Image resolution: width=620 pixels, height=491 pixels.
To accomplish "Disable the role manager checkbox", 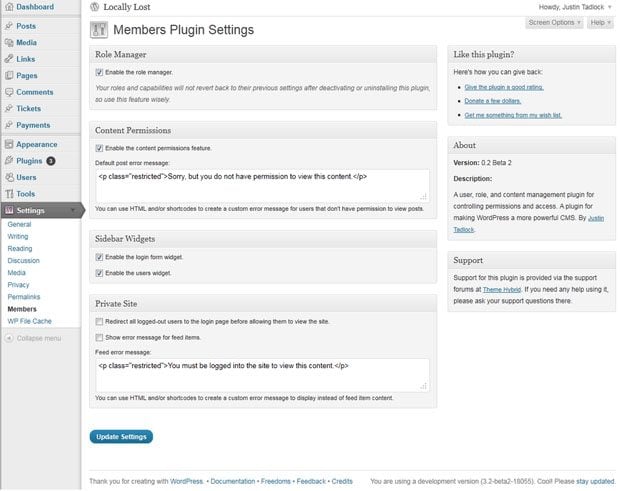I will [99, 73].
